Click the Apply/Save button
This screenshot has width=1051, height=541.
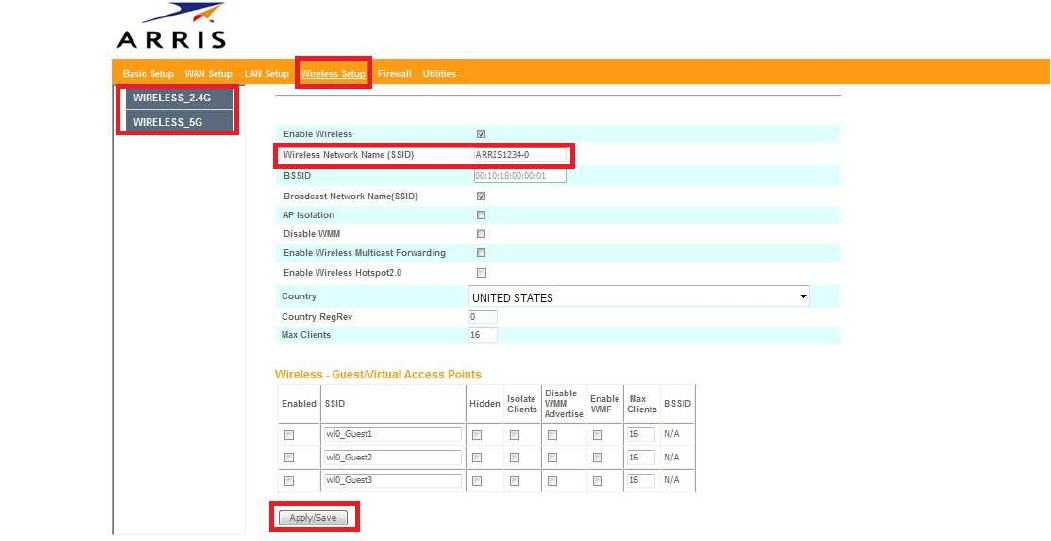click(313, 518)
